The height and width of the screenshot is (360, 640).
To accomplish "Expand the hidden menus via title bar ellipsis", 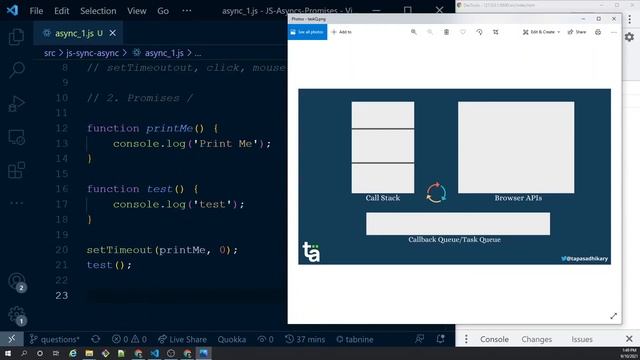I will point(187,11).
